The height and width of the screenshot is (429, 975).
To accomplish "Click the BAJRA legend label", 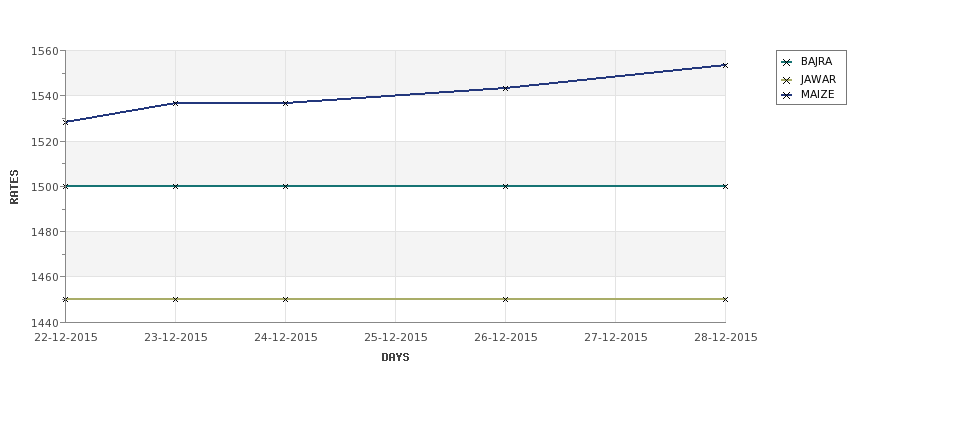I will click(x=816, y=62).
